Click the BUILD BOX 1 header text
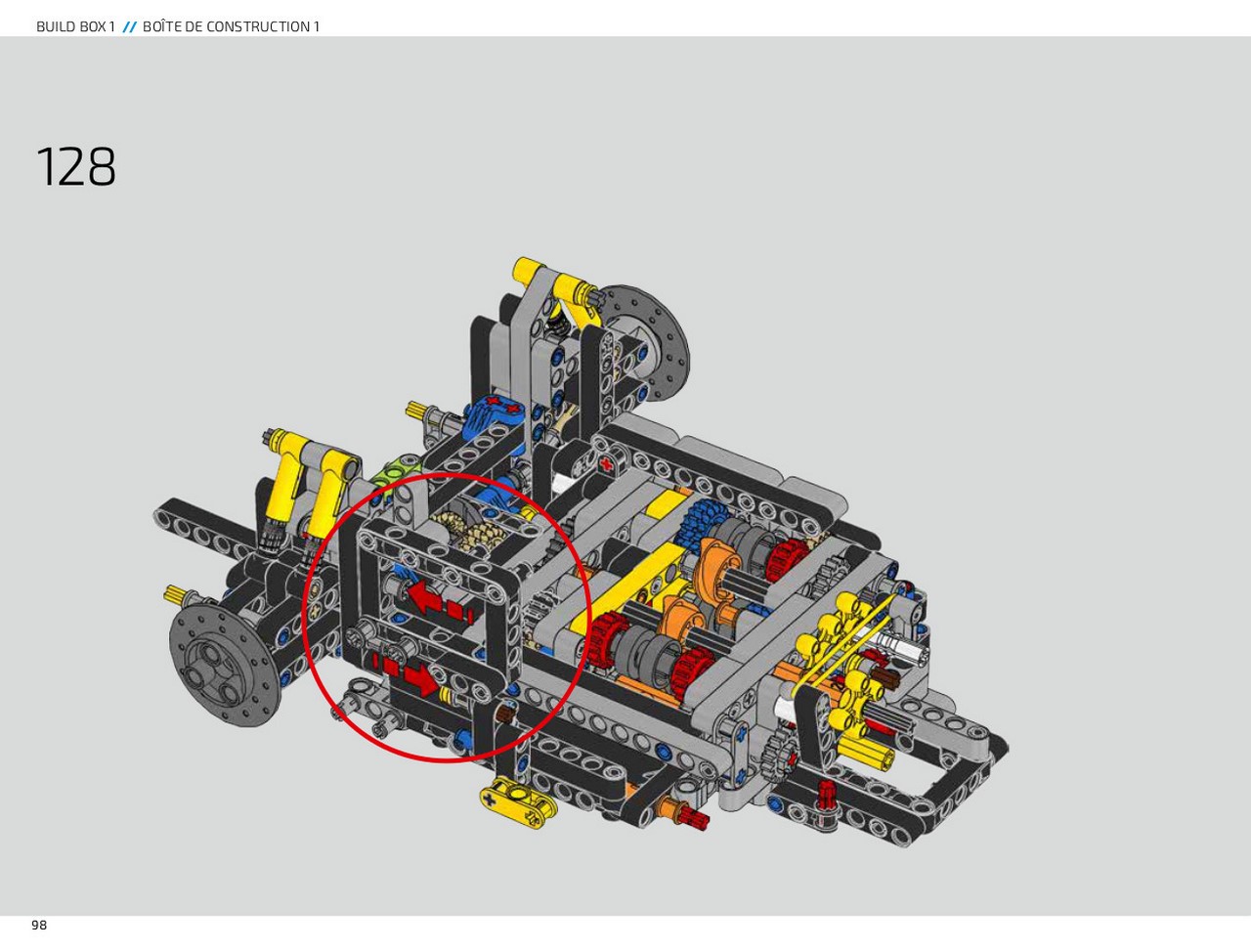 coord(75,26)
